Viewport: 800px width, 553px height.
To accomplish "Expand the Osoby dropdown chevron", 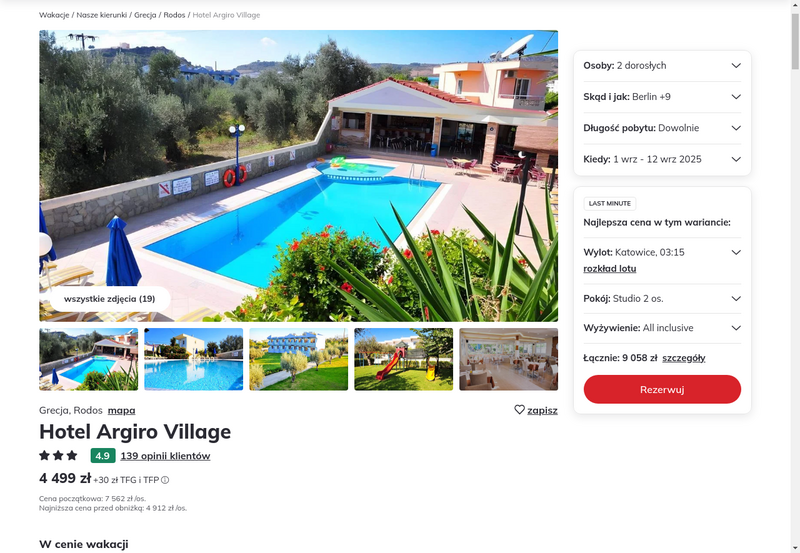I will click(x=736, y=65).
